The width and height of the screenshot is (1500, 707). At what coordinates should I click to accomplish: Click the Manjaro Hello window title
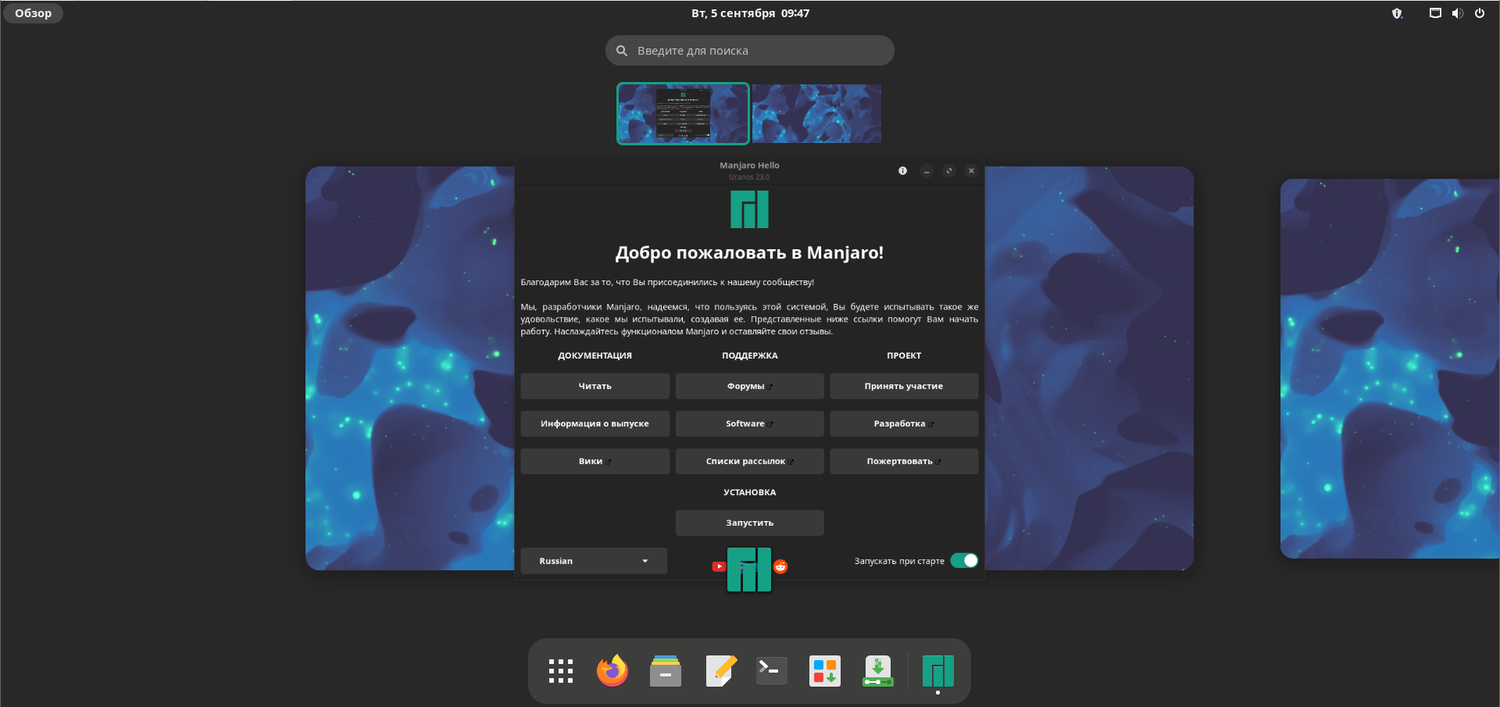[x=750, y=165]
